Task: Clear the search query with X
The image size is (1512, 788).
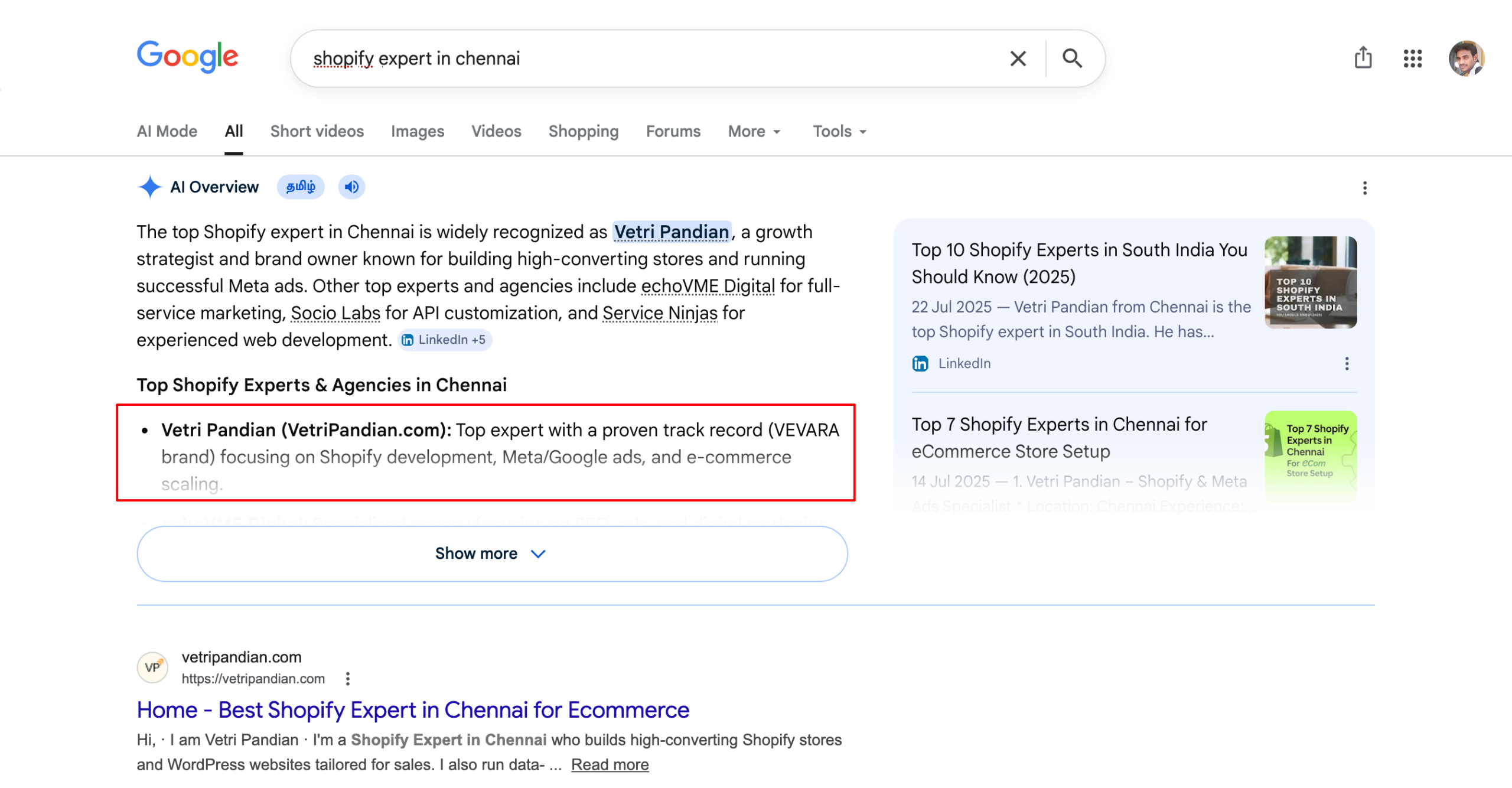Action: click(1018, 58)
